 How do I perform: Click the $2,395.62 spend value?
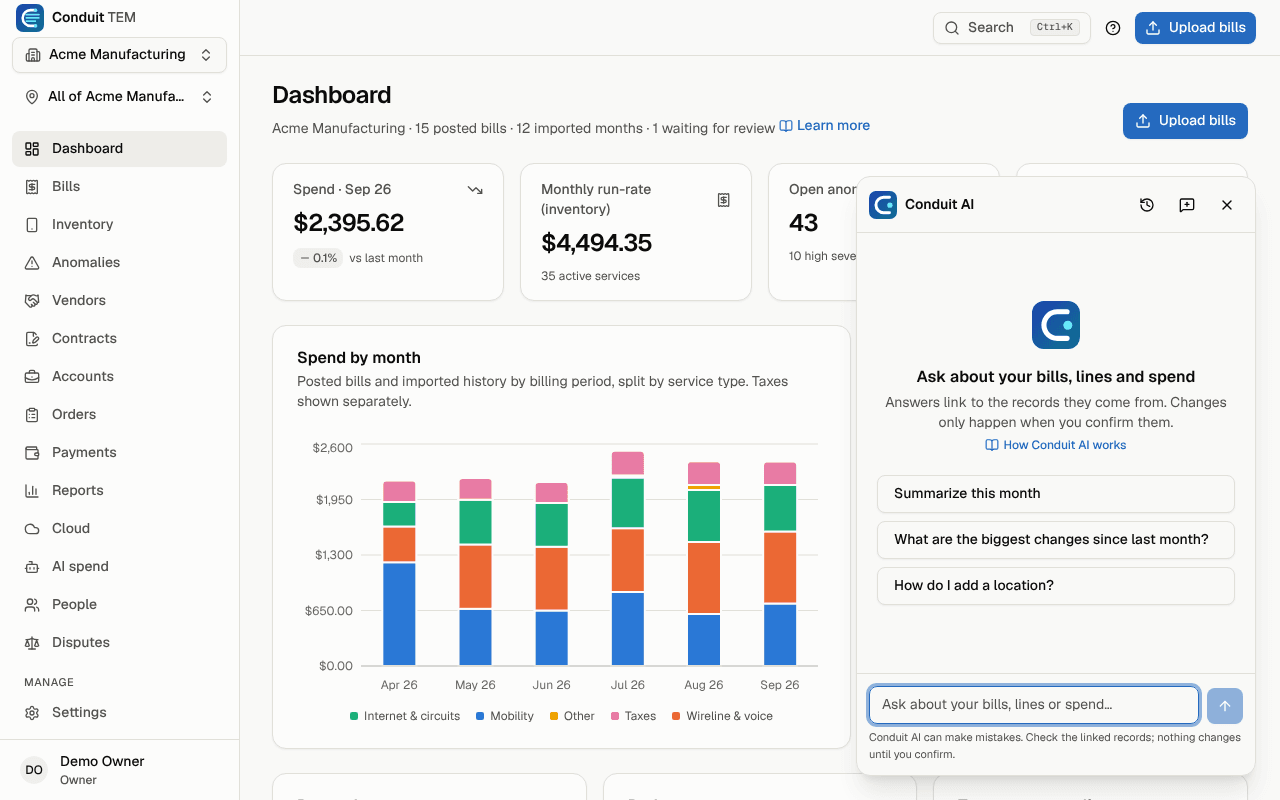point(349,223)
